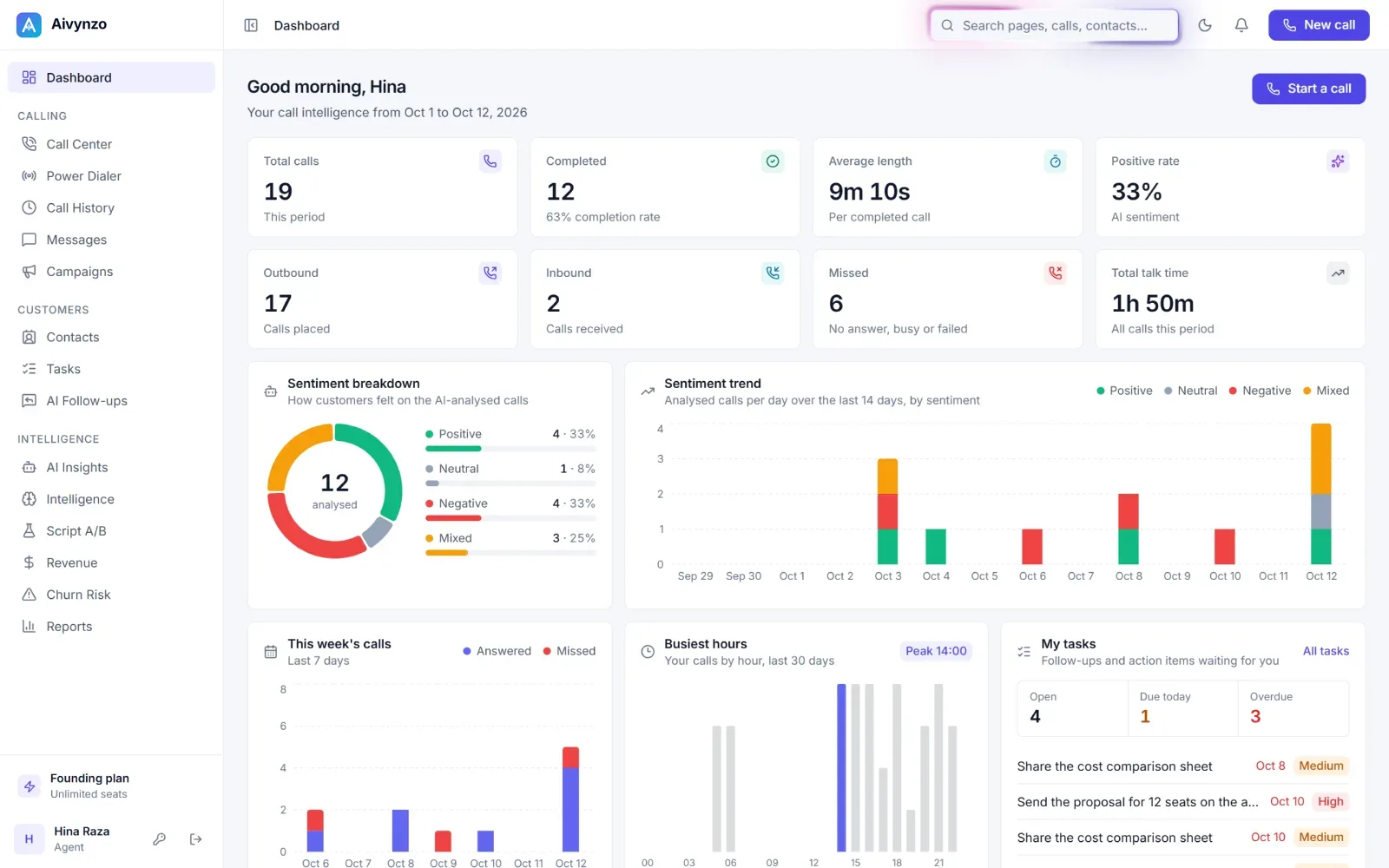Toggle Negative legend in Sentiment trend
The image size is (1389, 868).
coord(1260,391)
